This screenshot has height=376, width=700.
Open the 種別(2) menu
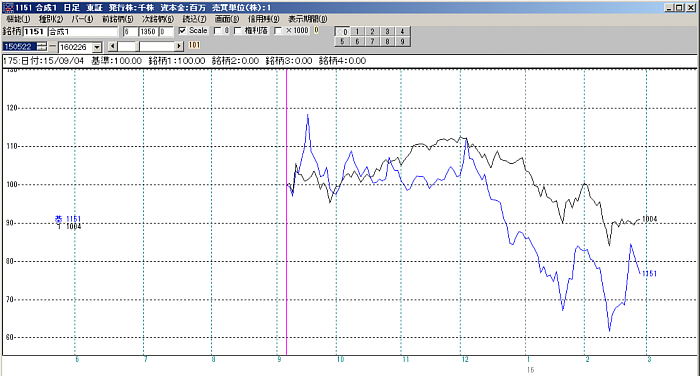(x=51, y=19)
